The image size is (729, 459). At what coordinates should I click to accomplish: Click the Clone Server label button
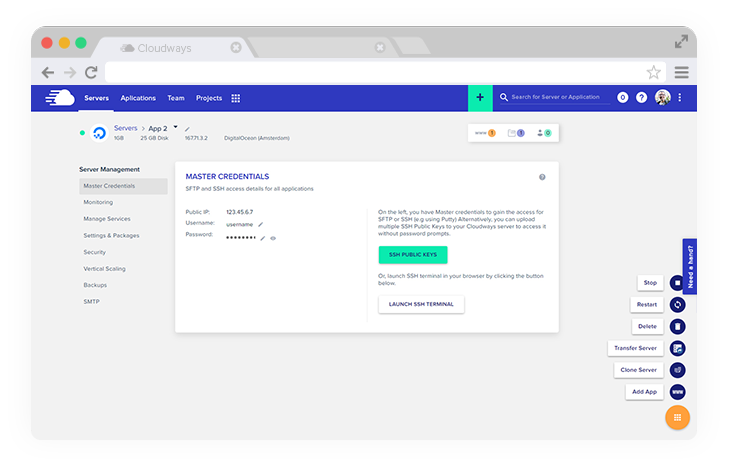click(x=638, y=370)
